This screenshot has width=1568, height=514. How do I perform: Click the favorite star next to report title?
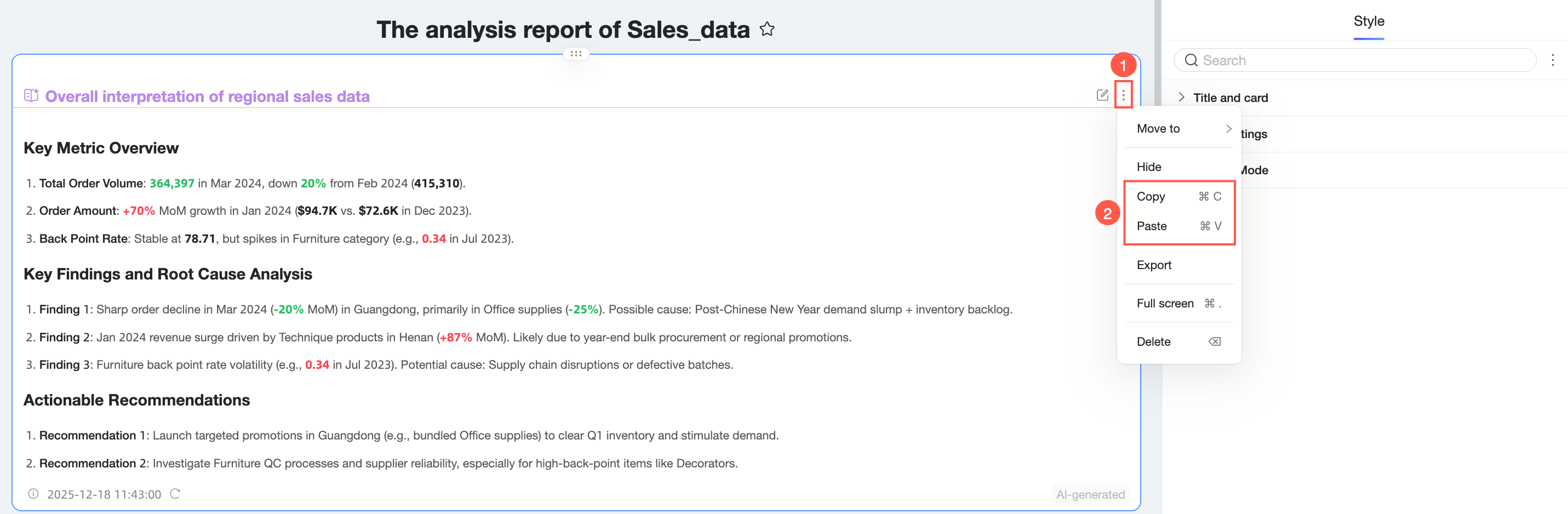click(767, 29)
